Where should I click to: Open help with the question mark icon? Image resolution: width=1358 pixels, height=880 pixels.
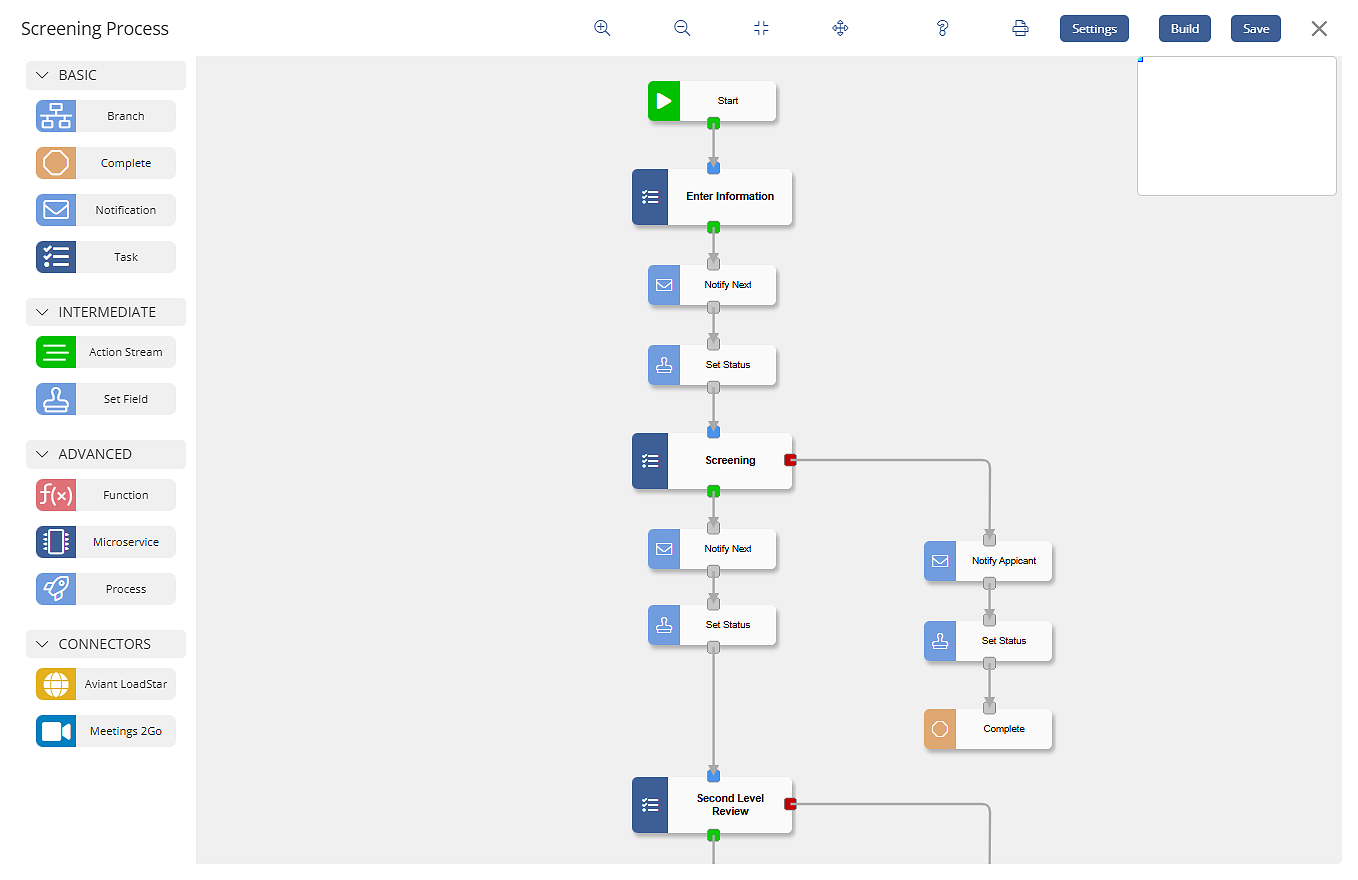coord(942,28)
